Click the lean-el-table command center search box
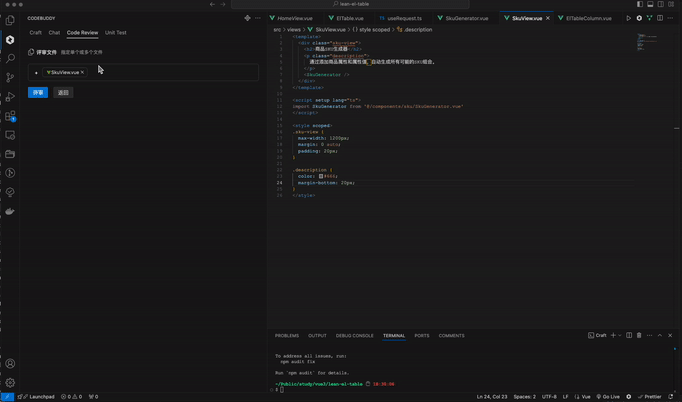The width and height of the screenshot is (682, 402). 350,4
